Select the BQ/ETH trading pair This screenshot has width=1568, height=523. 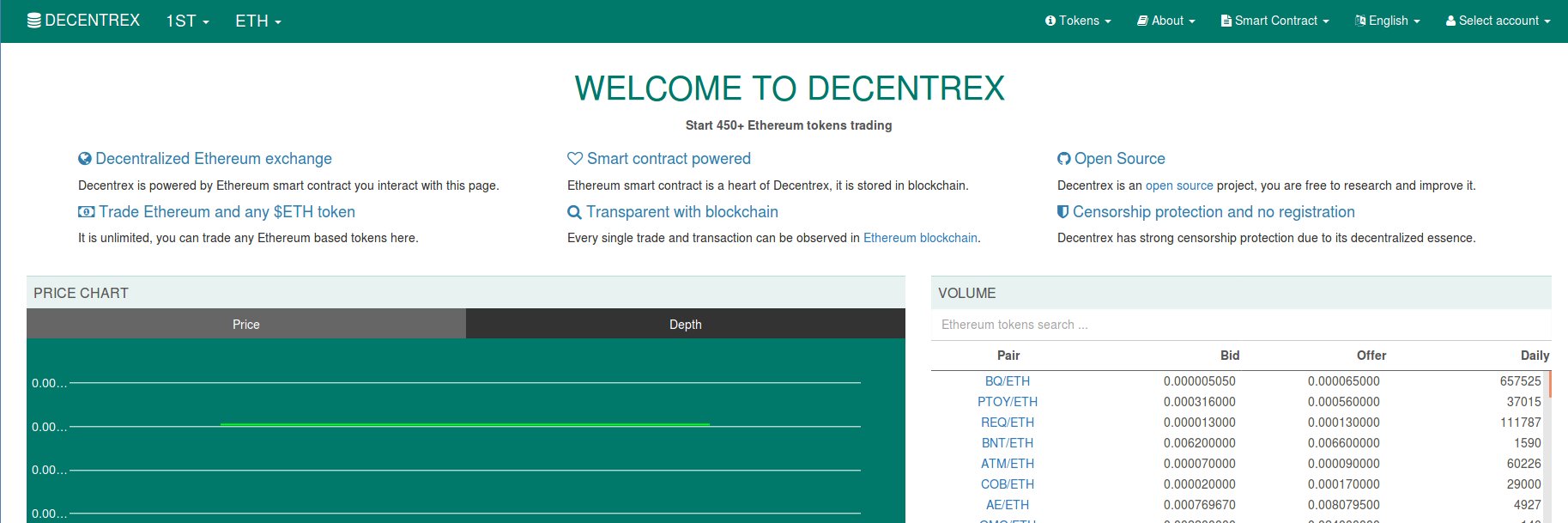tap(1008, 381)
